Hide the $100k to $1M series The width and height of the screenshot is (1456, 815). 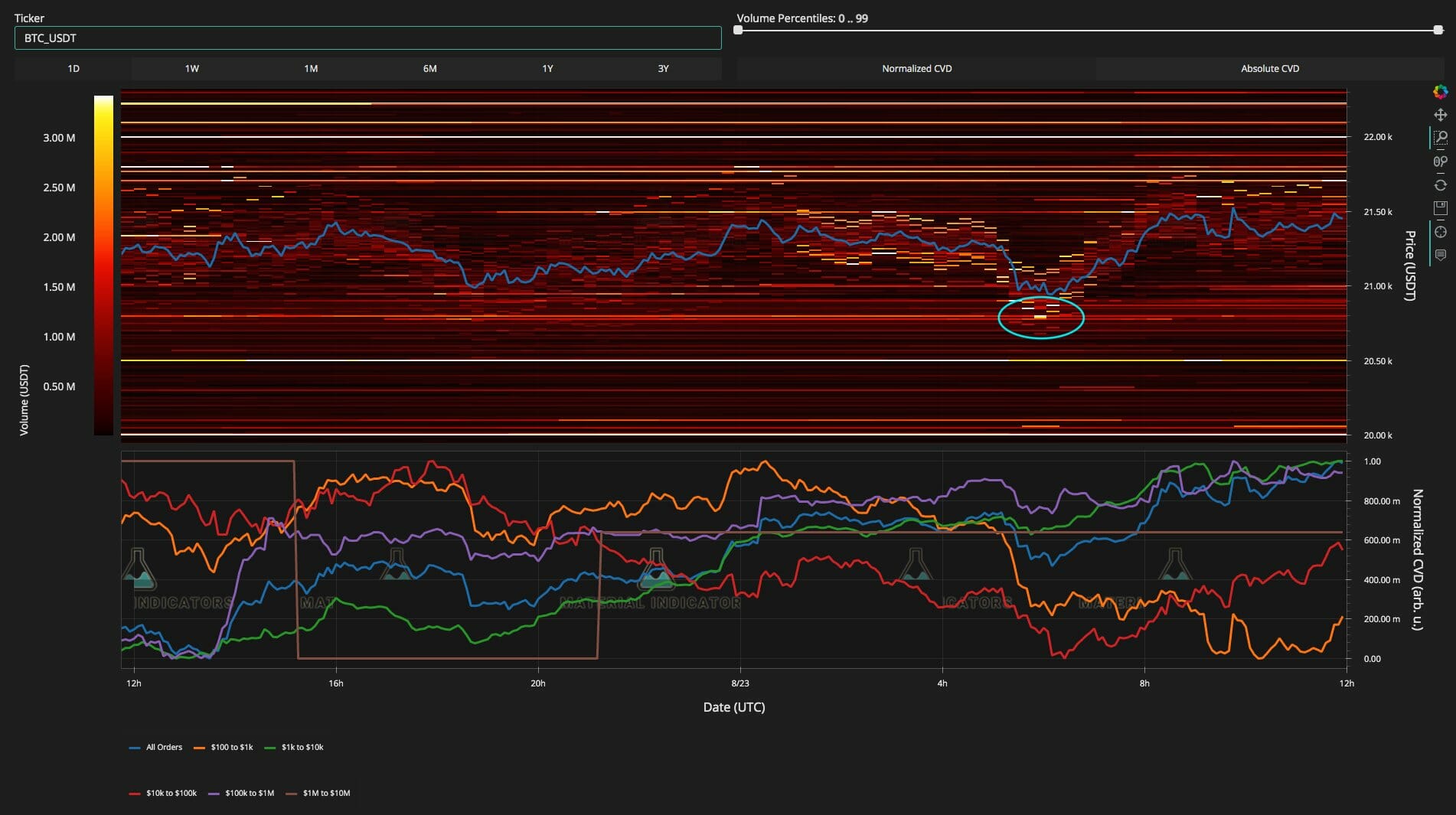pyautogui.click(x=241, y=793)
